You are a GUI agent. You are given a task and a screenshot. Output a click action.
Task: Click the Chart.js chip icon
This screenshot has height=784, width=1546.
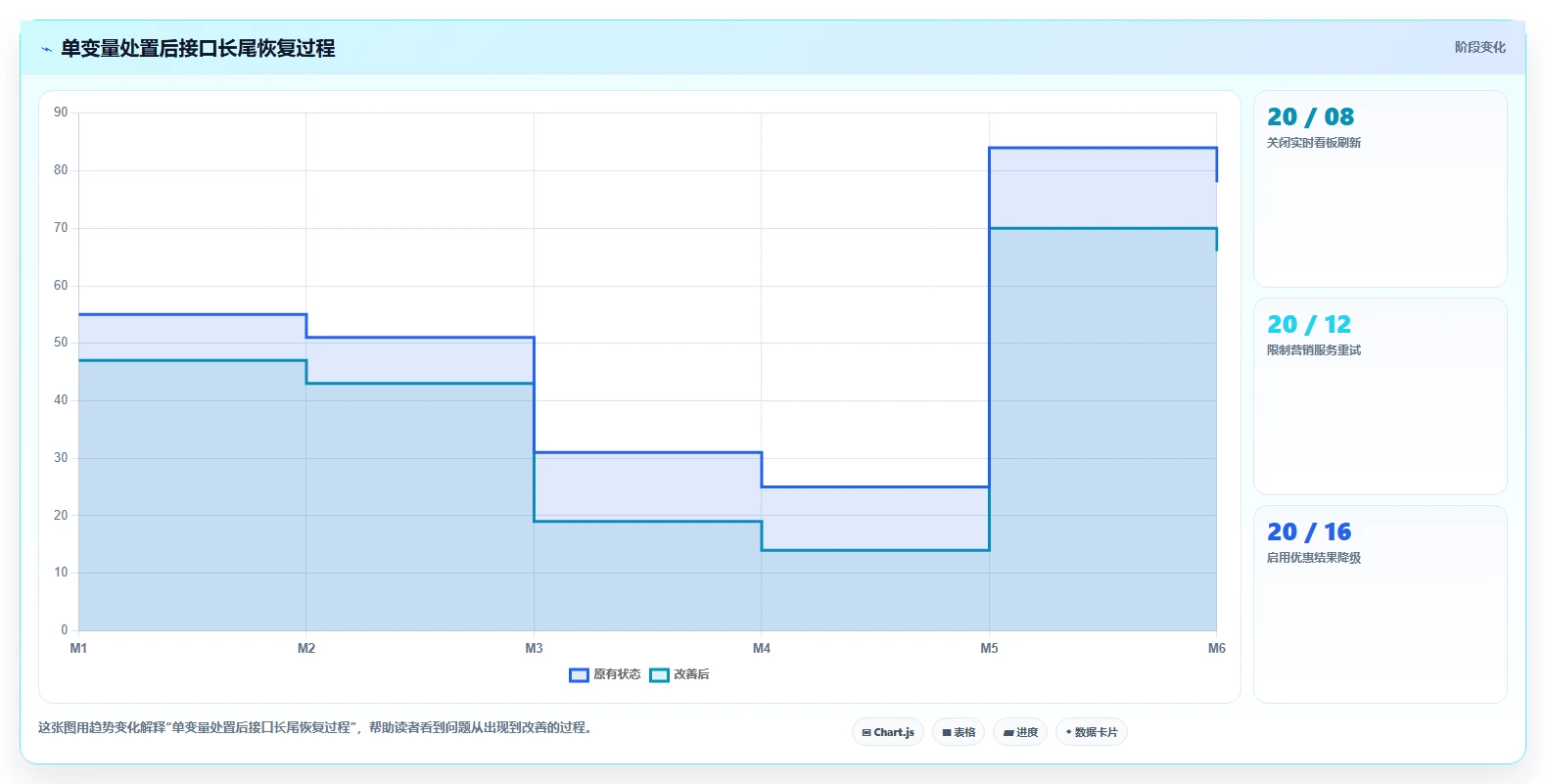click(867, 732)
